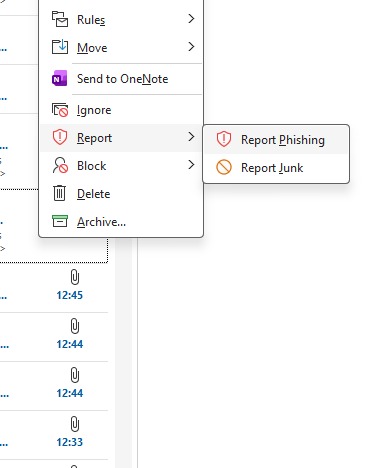Select Delete from the context menu
This screenshot has height=468, width=384.
121,194
